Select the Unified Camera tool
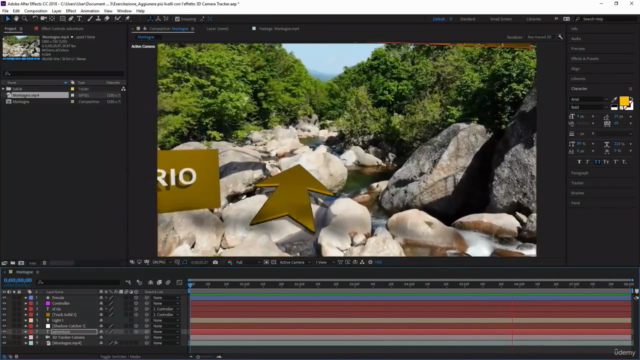Image resolution: width=640 pixels, height=360 pixels. (43, 19)
